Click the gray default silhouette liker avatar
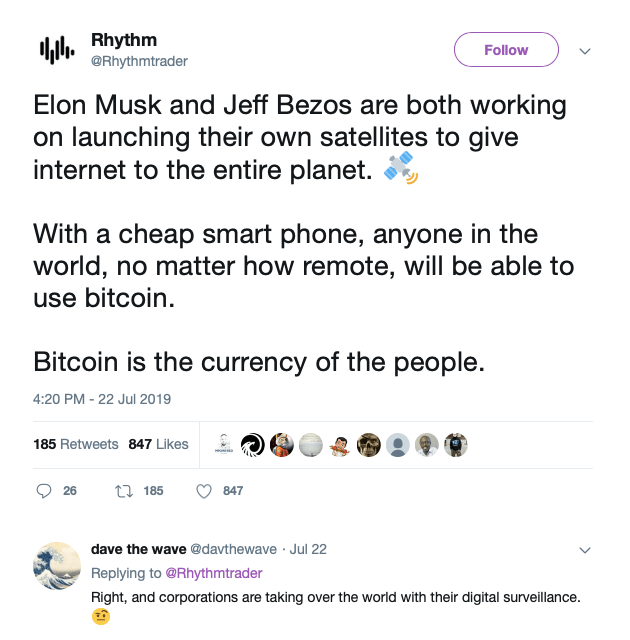The width and height of the screenshot is (630, 640). click(x=398, y=445)
